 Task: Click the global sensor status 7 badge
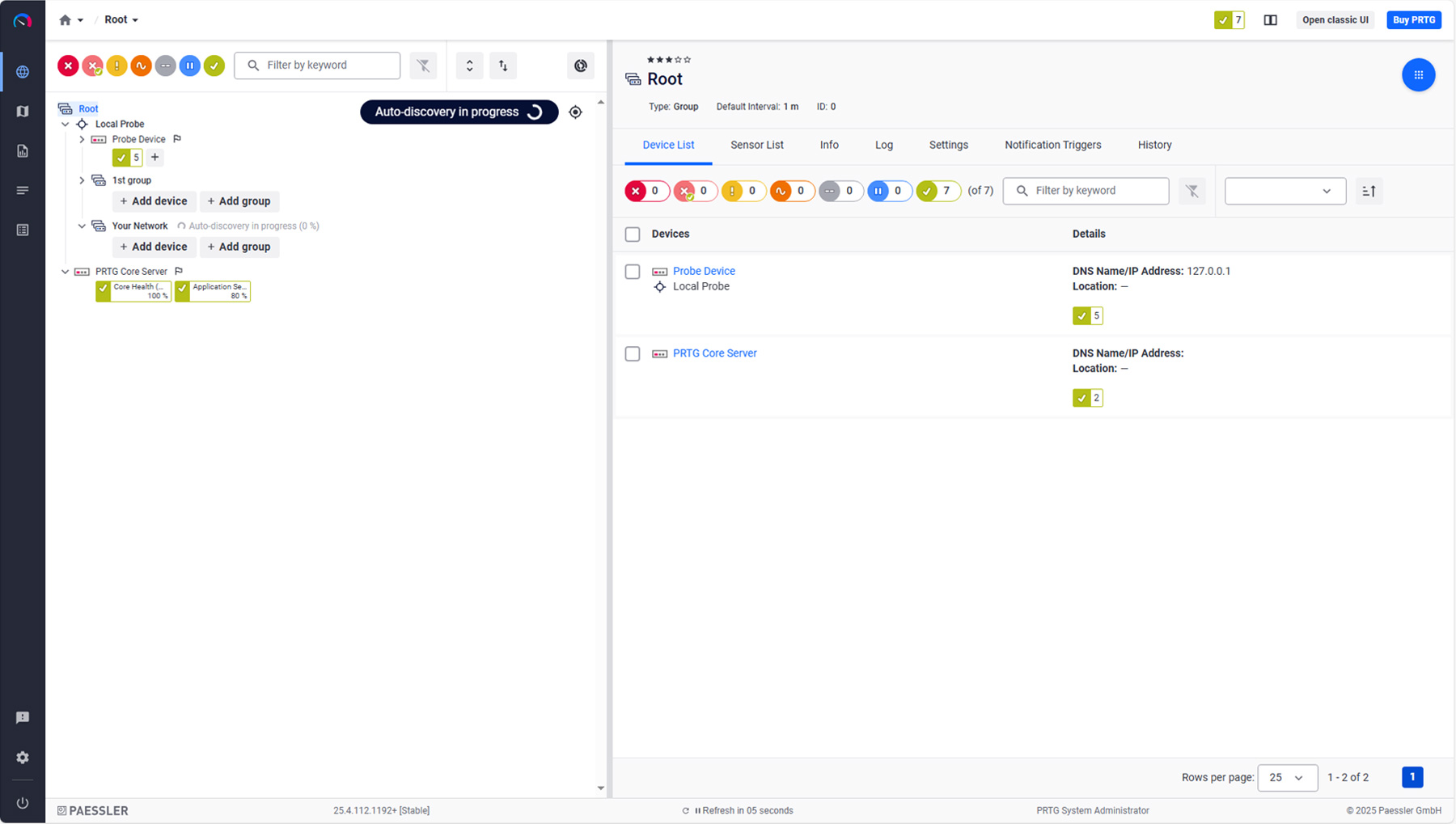point(1229,20)
